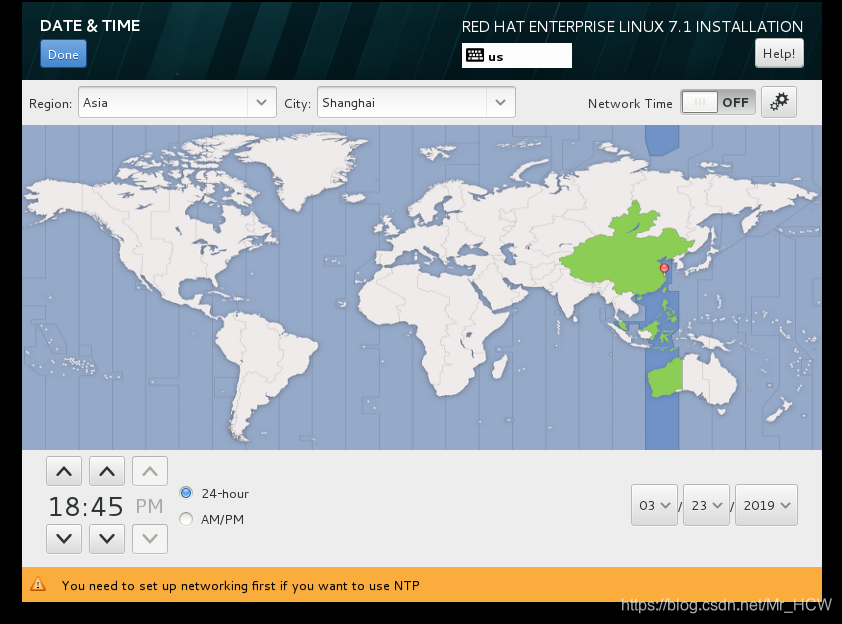The image size is (842, 624).
Task: Open the year dropdown showing 2019
Action: (x=766, y=505)
